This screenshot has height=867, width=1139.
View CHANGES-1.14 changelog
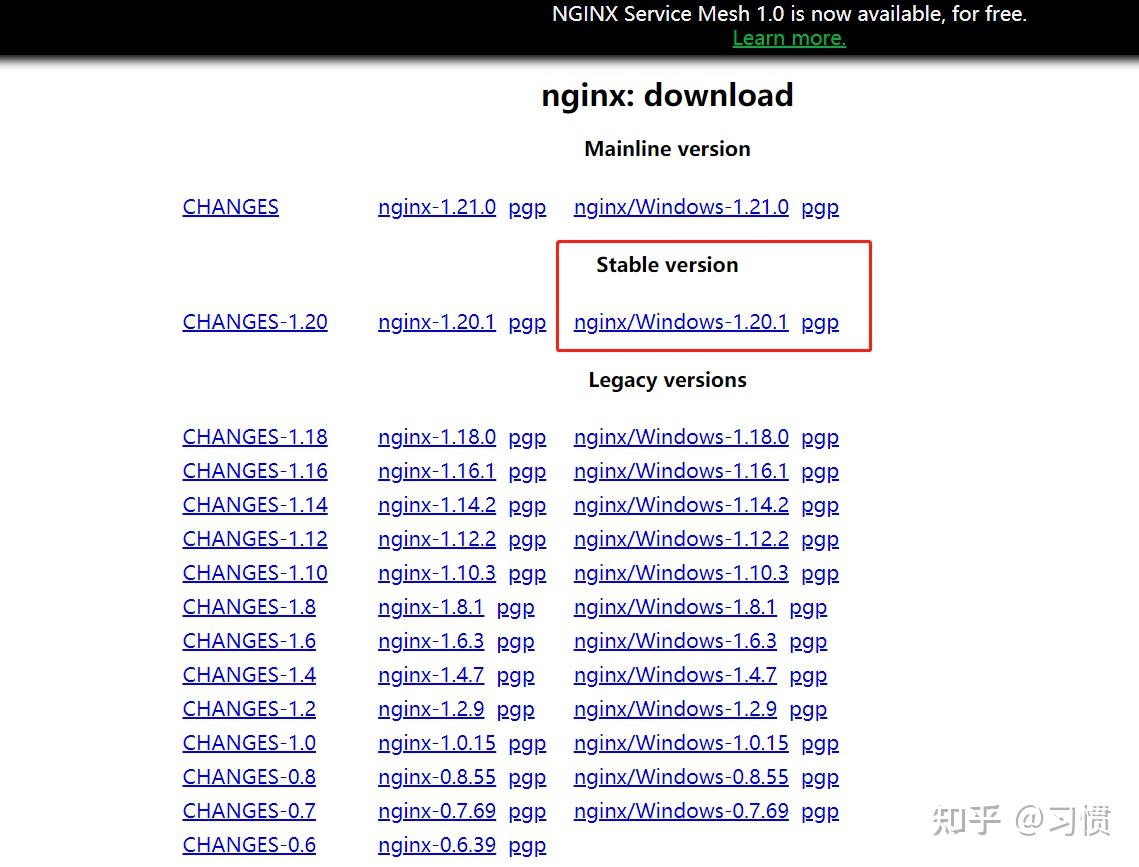[x=254, y=505]
